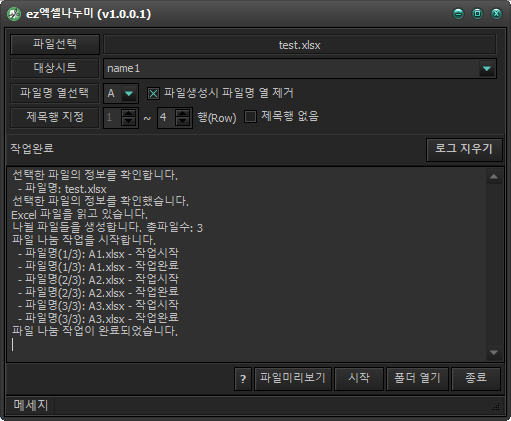Click the test.xlsx file name field
The height and width of the screenshot is (421, 511).
(x=300, y=45)
